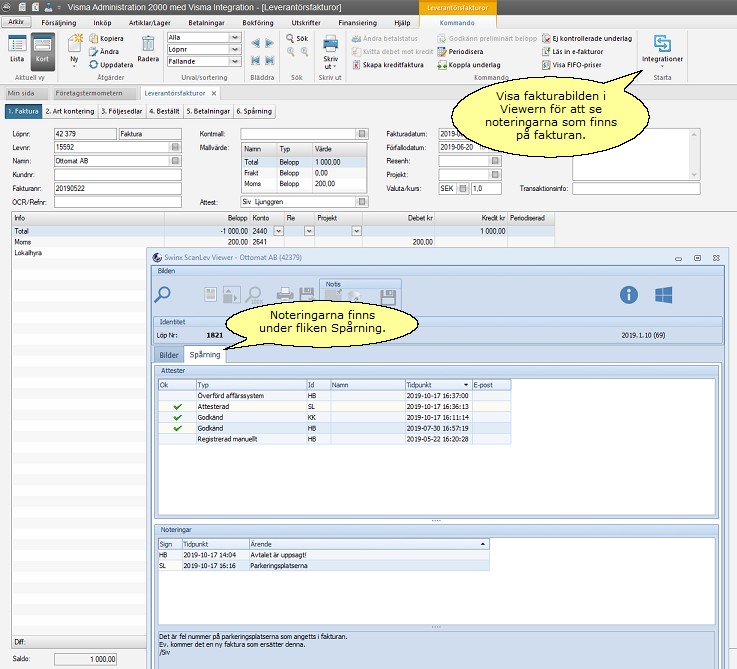Switch to Bilder tab in viewer

pyautogui.click(x=169, y=355)
